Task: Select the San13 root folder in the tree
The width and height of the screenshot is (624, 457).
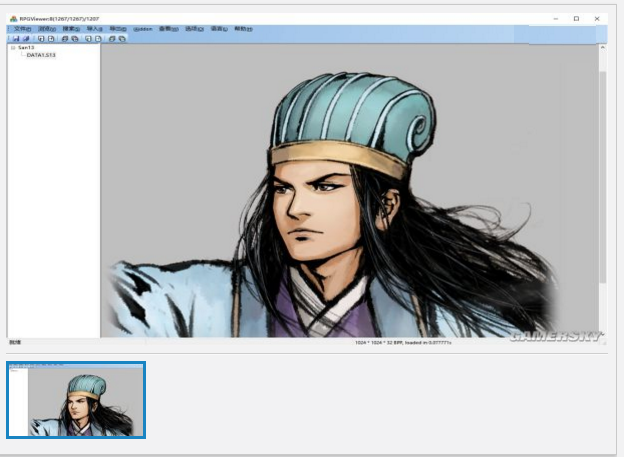Action: pyautogui.click(x=26, y=47)
